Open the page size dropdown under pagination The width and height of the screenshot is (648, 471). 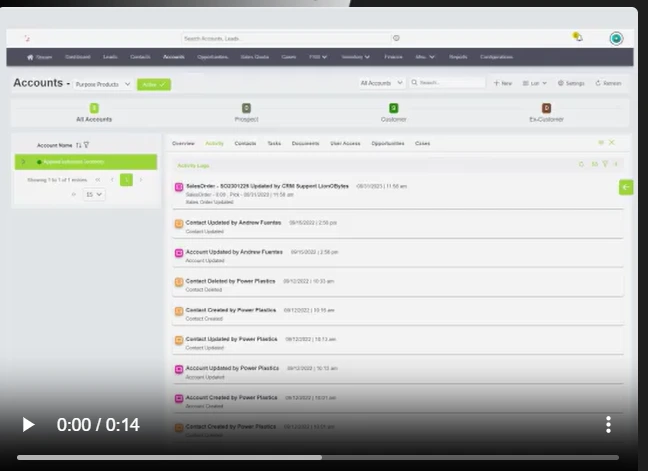click(94, 194)
